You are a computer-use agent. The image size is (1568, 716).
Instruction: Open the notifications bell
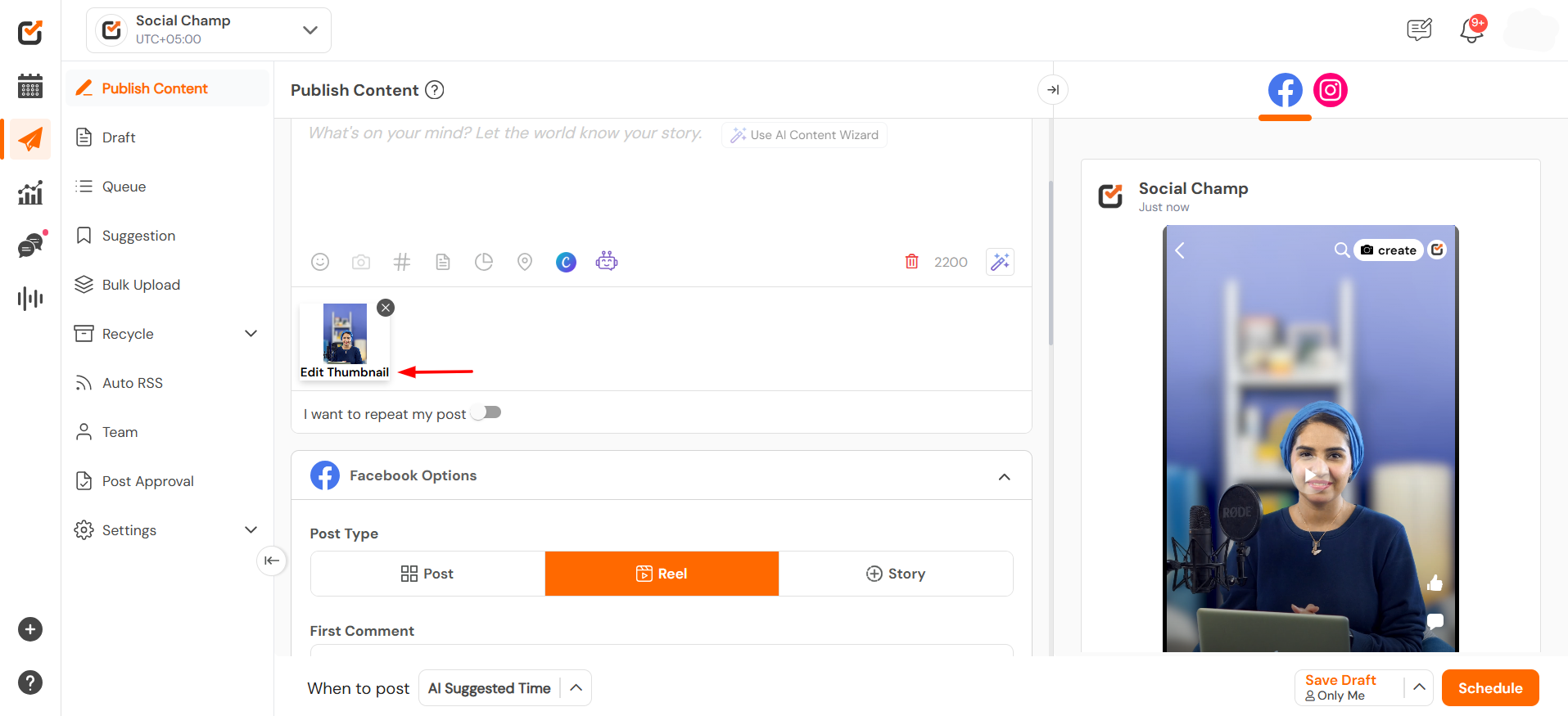1471,30
